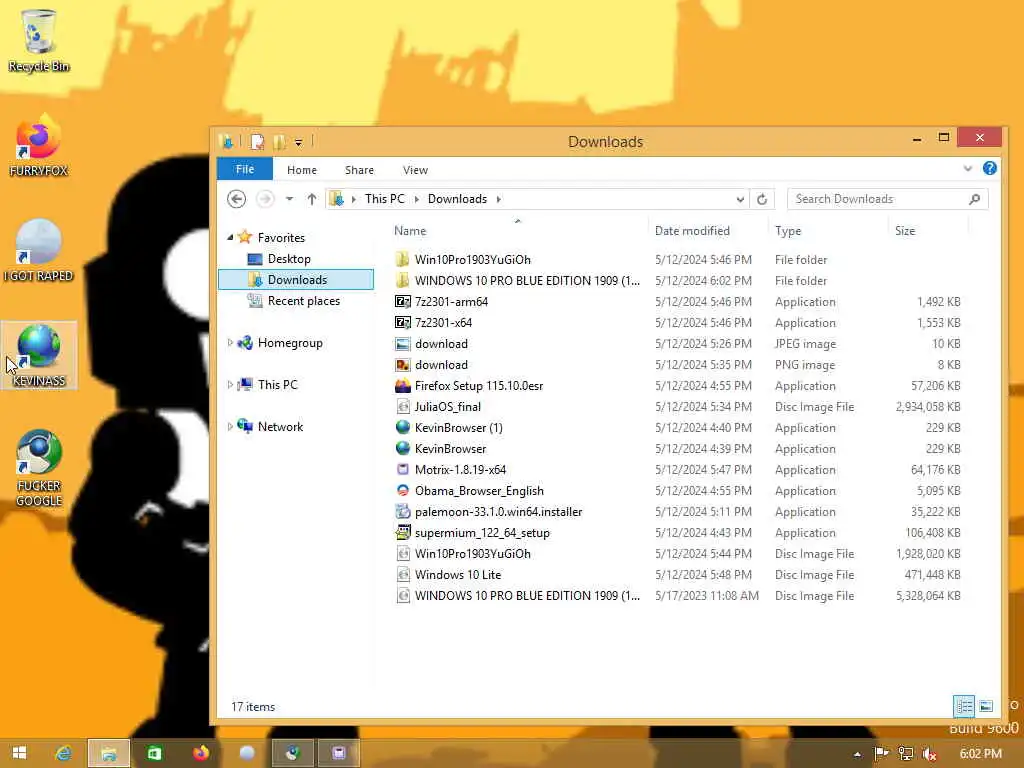This screenshot has width=1024, height=768.
Task: Click the Properties quick access toolbar icon
Action: click(257, 142)
